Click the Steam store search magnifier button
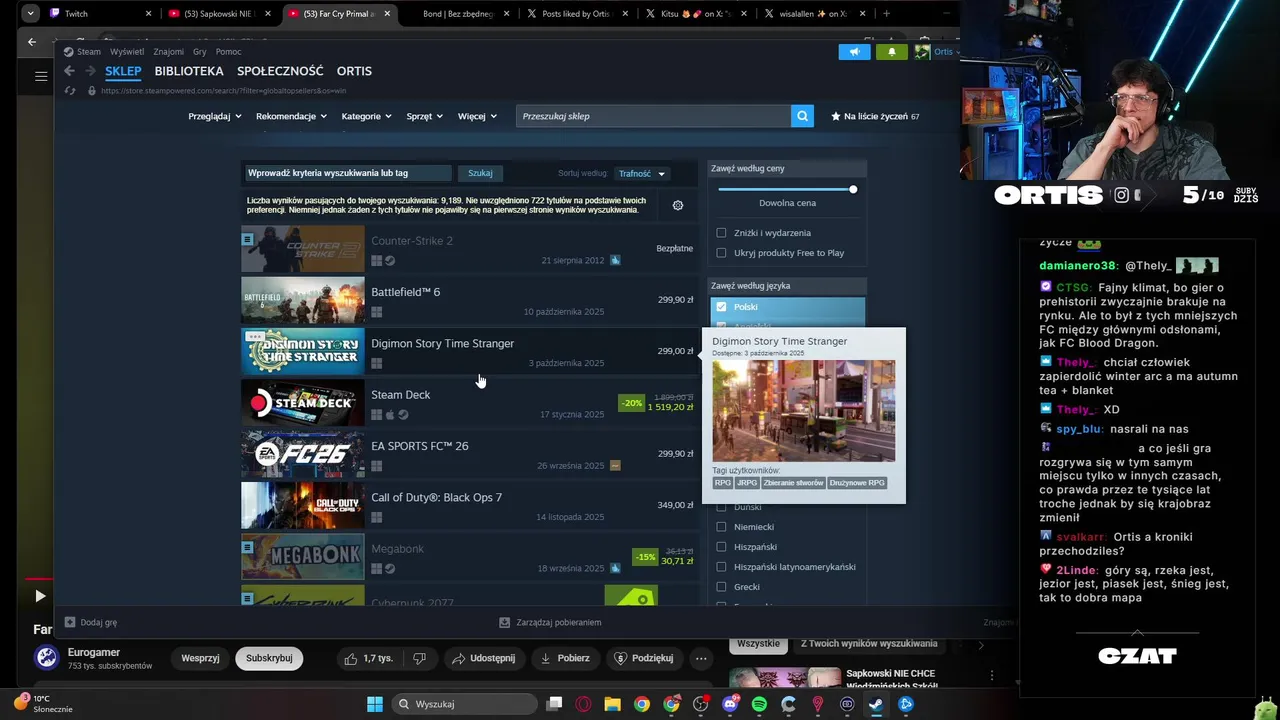This screenshot has height=720, width=1280. [802, 116]
